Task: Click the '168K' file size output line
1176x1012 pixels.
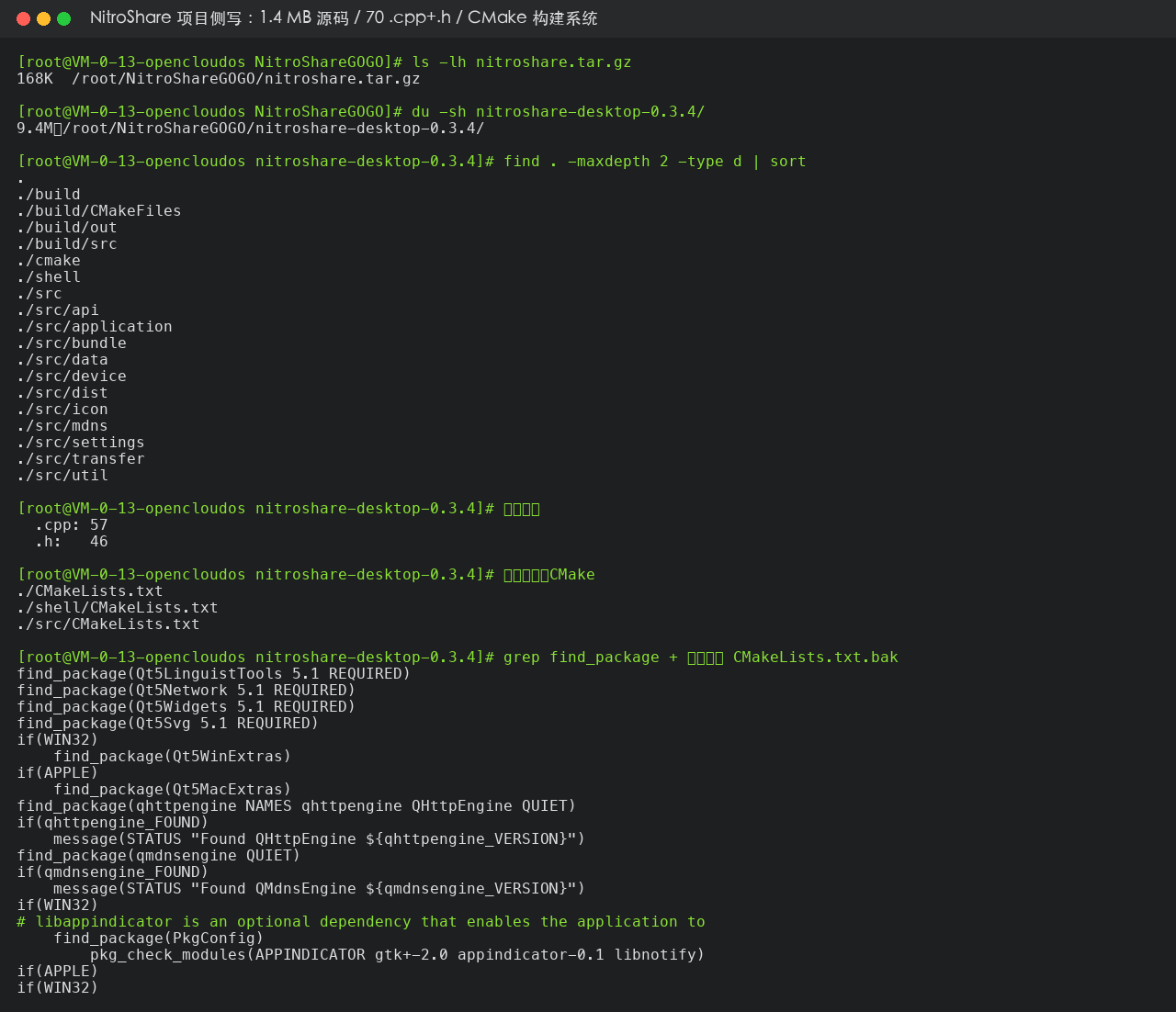Action: click(219, 79)
